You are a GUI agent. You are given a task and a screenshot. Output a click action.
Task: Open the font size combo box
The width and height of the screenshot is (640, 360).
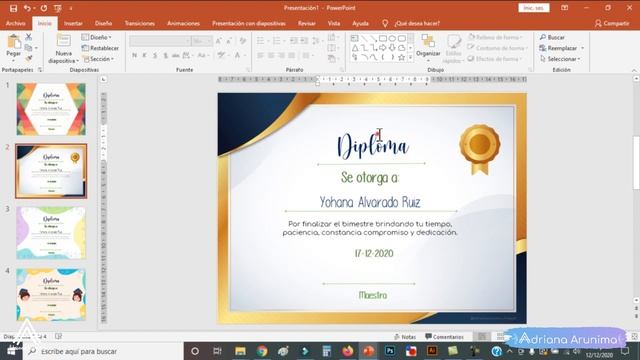click(202, 41)
